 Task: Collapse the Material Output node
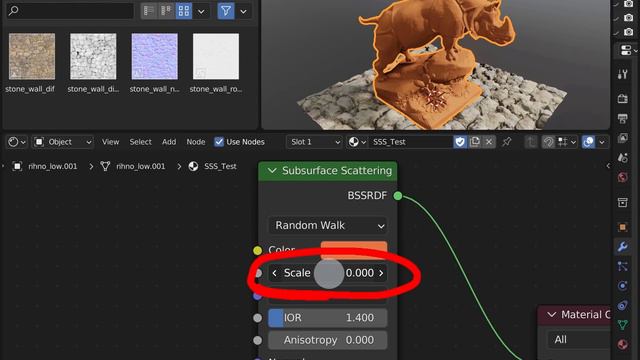point(552,315)
